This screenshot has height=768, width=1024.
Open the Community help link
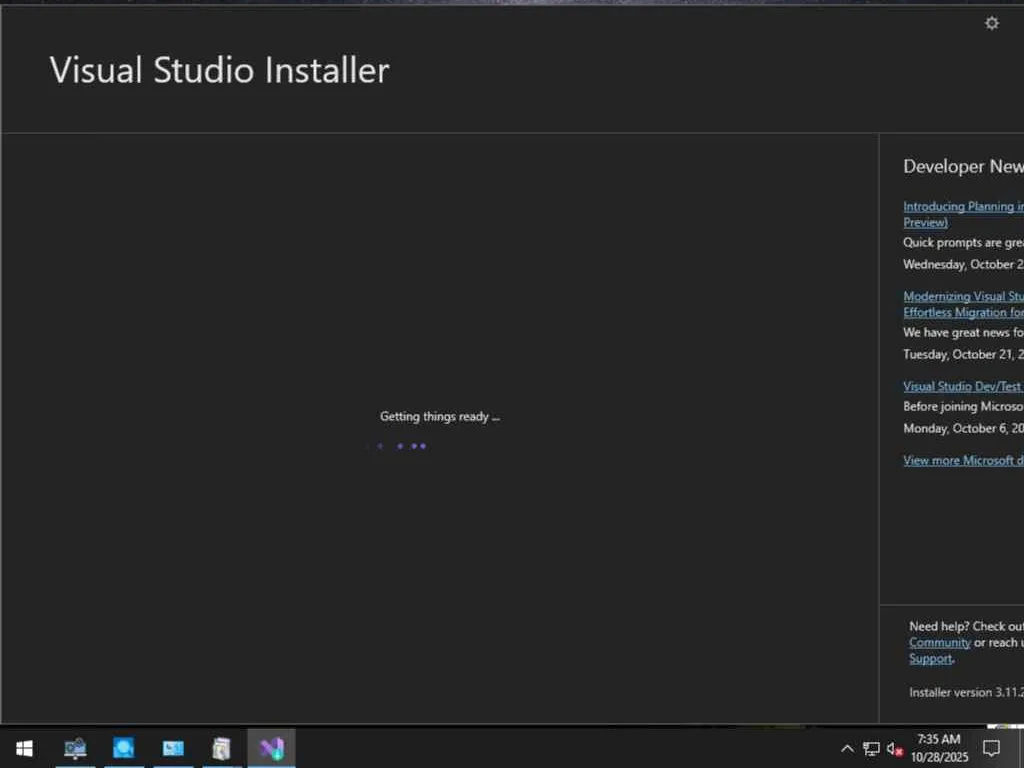click(940, 643)
